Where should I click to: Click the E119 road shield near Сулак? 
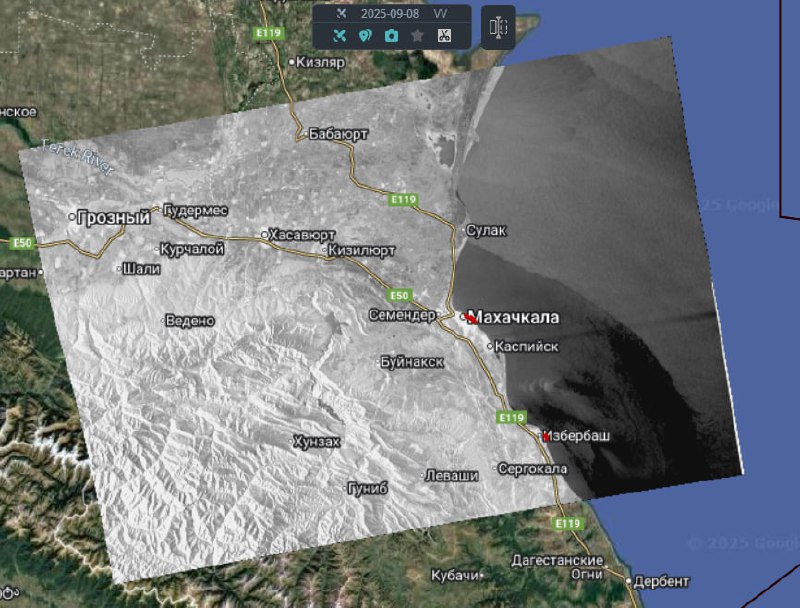[402, 200]
